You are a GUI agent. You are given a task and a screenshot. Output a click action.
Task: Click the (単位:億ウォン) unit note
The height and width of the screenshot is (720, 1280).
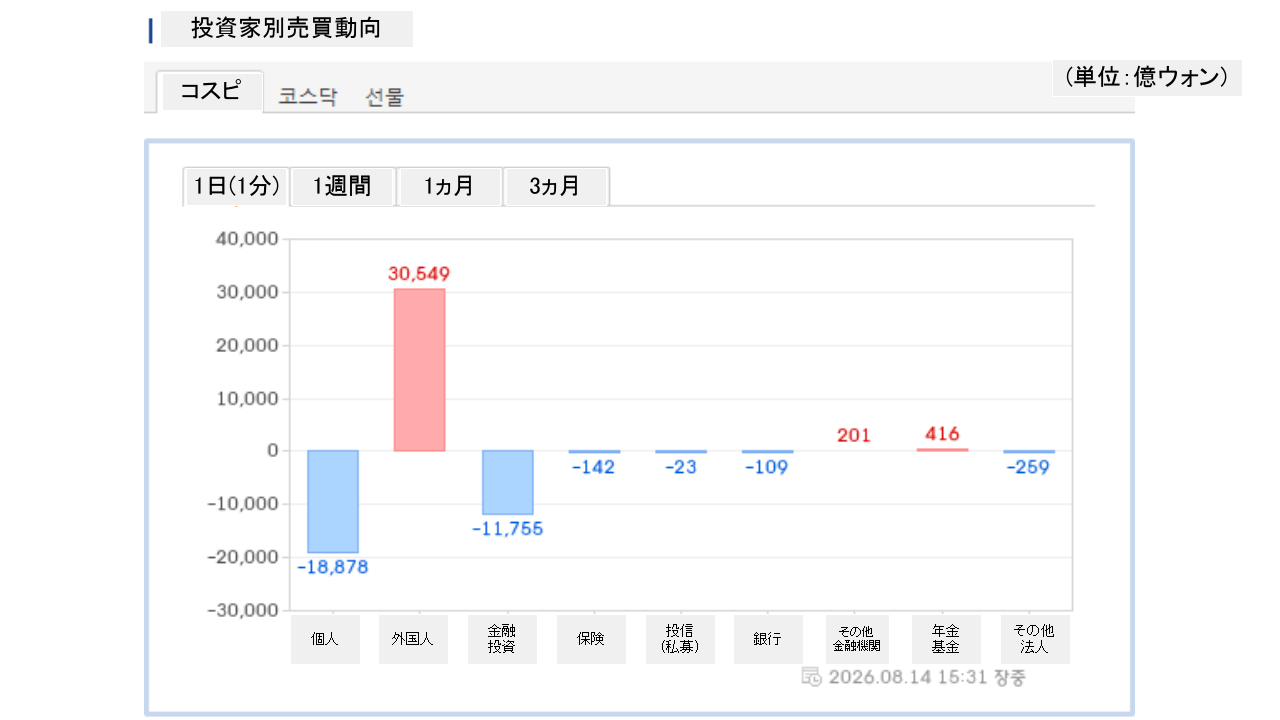(1147, 77)
